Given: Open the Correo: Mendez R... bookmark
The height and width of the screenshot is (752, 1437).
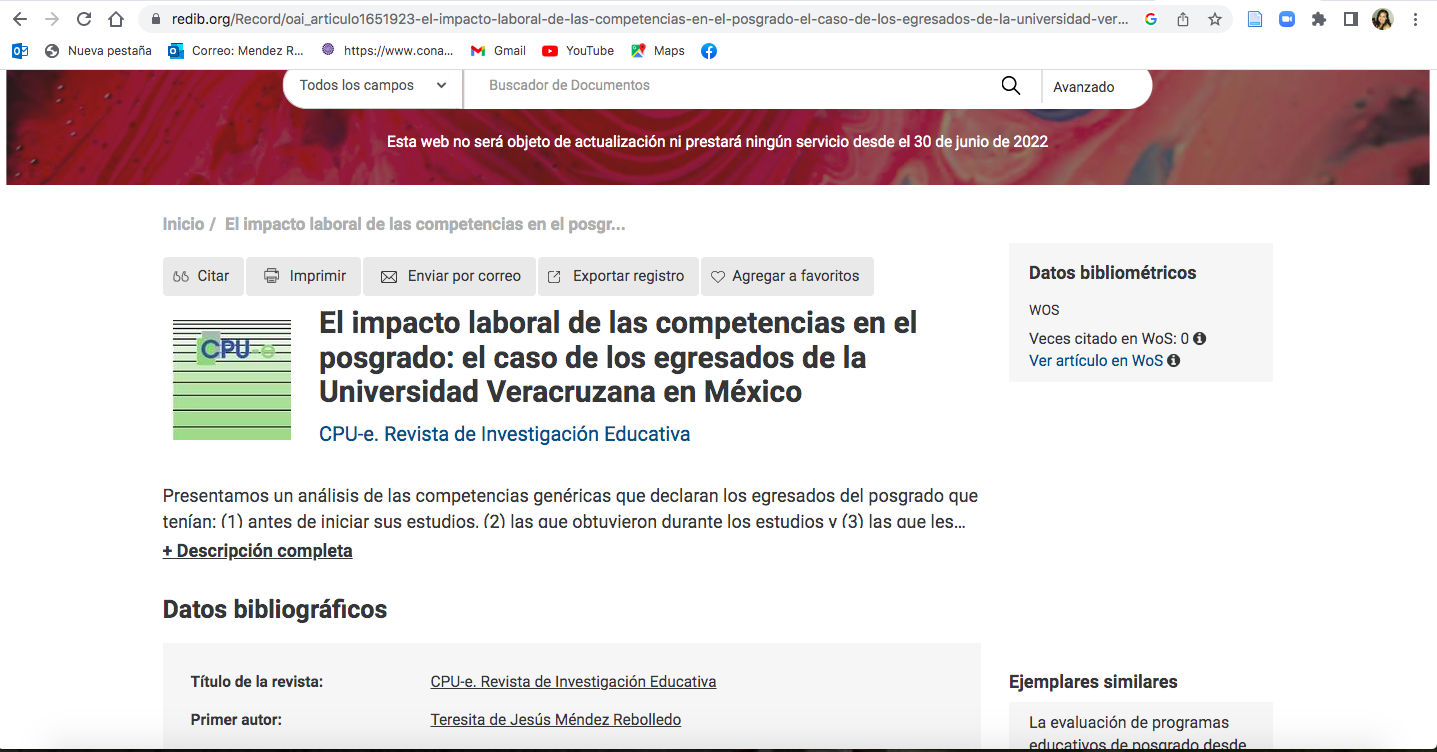Looking at the screenshot, I should tap(236, 51).
